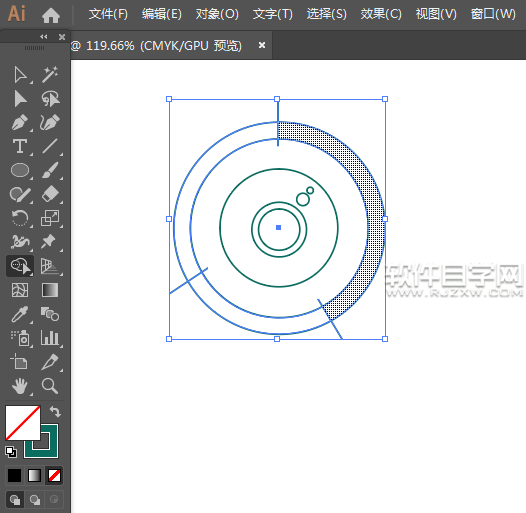
Task: Choose the Type tool
Action: (20, 146)
